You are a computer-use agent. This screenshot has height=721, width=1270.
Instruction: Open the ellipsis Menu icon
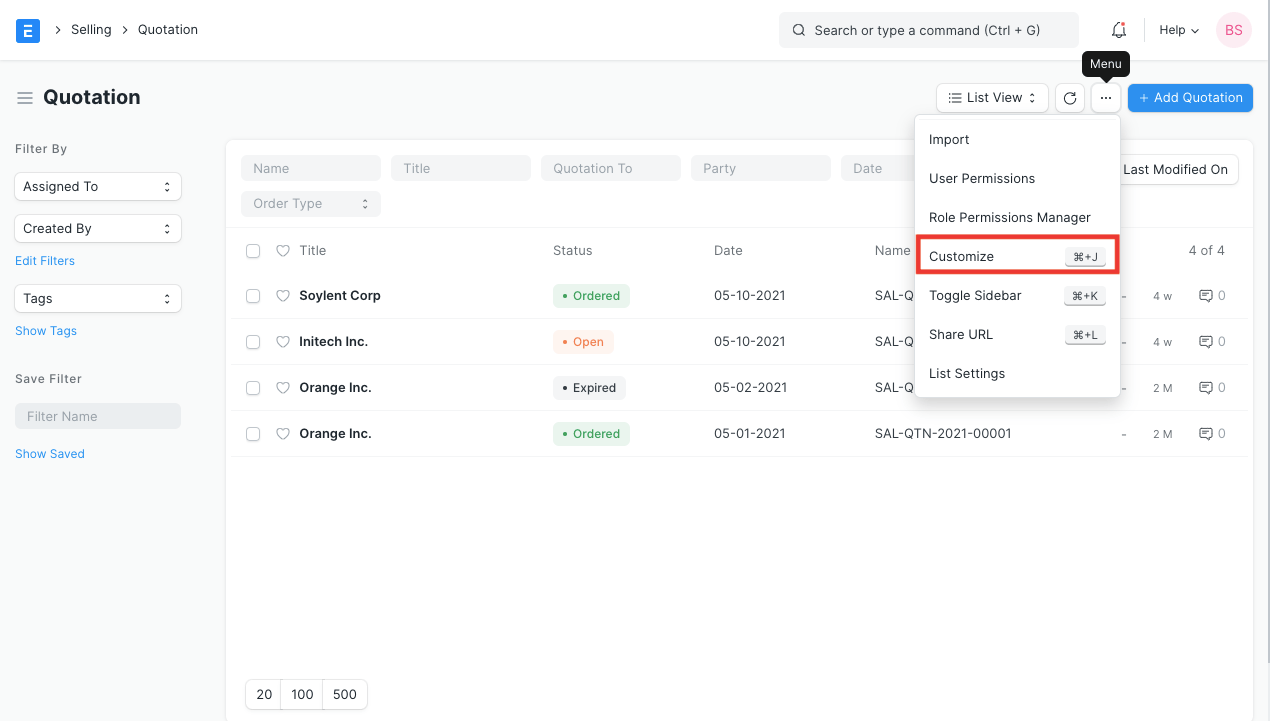click(x=1105, y=97)
